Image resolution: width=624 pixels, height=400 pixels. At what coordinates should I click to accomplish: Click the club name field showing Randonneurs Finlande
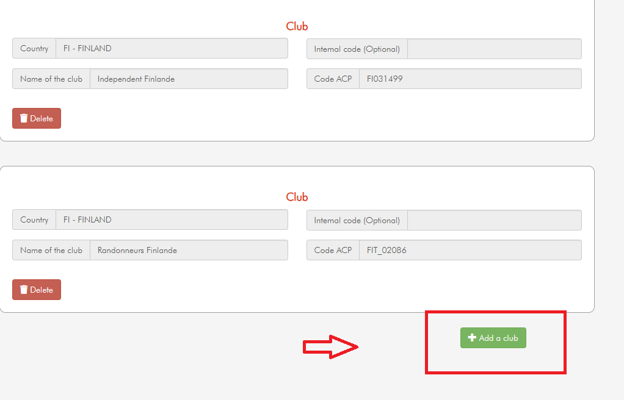189,250
